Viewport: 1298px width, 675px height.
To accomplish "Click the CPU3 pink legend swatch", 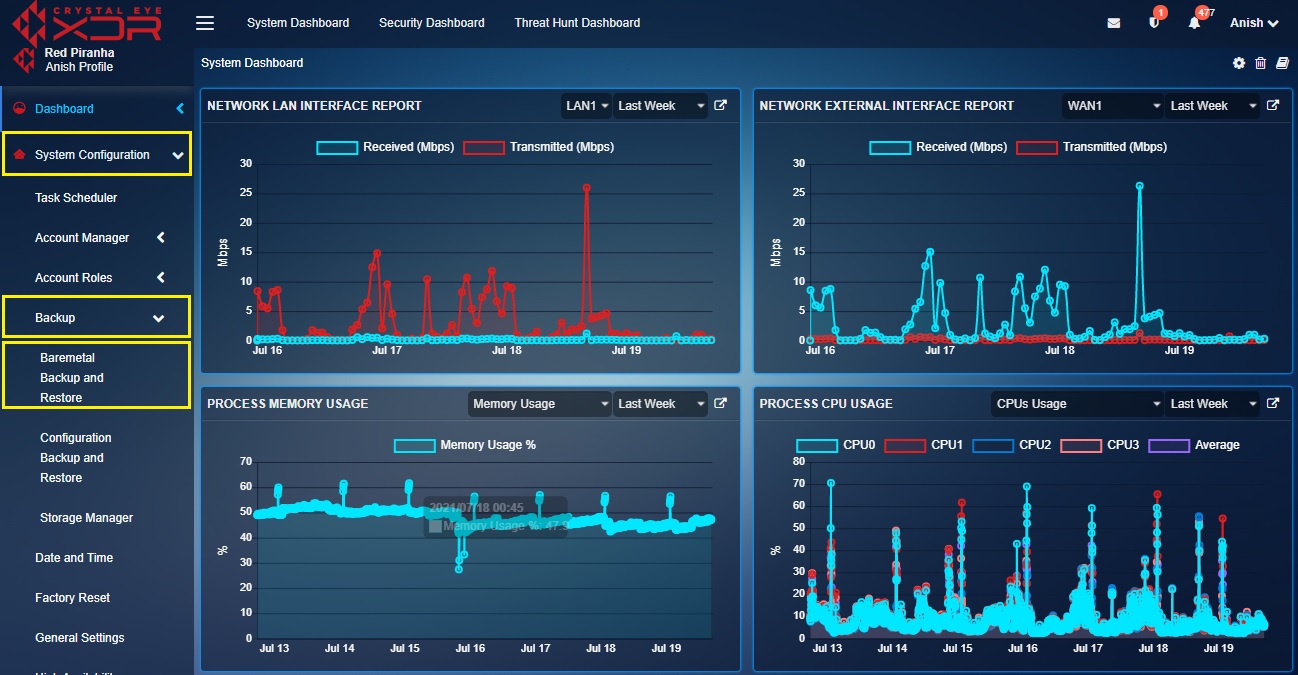I will click(x=1080, y=445).
